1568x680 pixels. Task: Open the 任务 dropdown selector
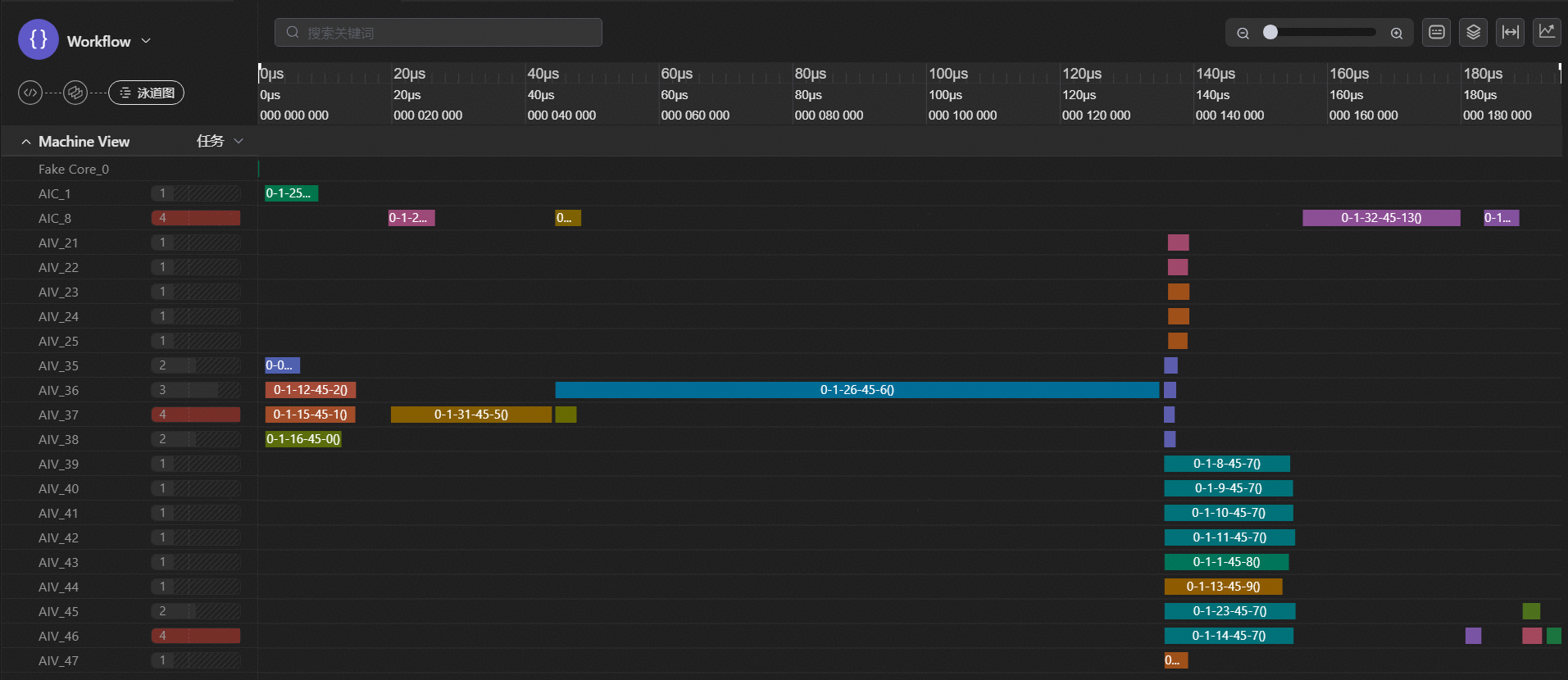click(220, 141)
